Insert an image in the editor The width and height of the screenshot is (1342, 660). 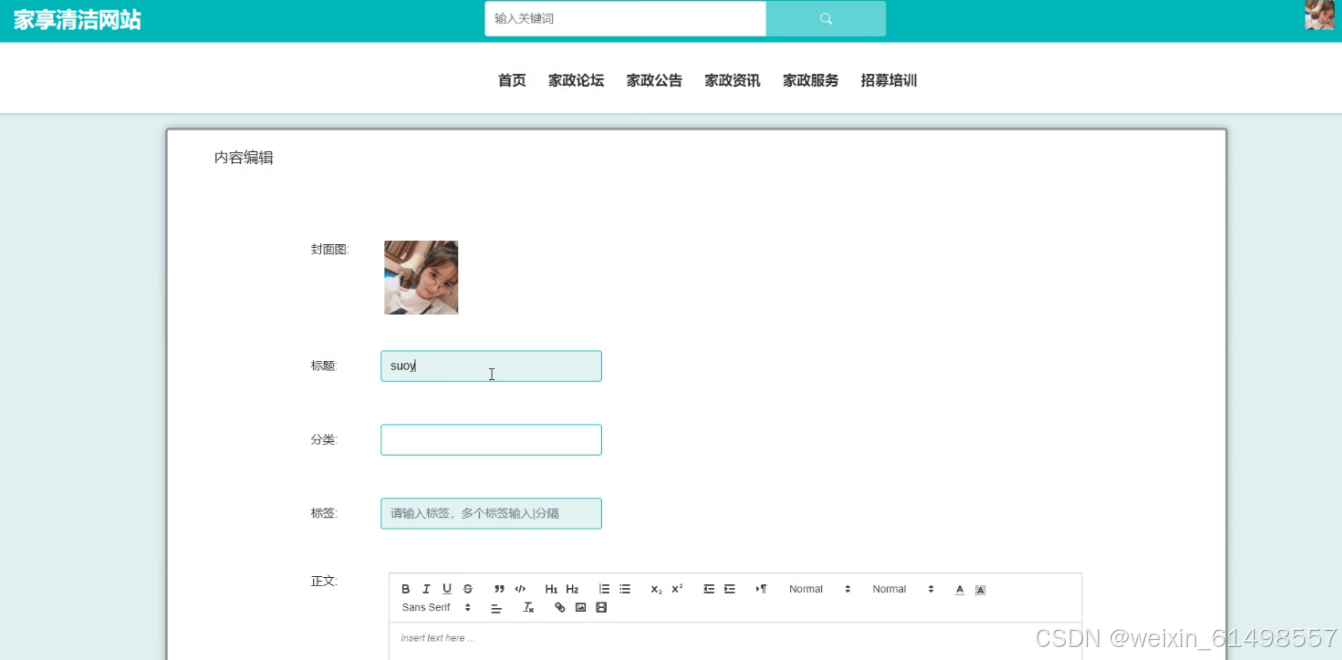pos(580,607)
